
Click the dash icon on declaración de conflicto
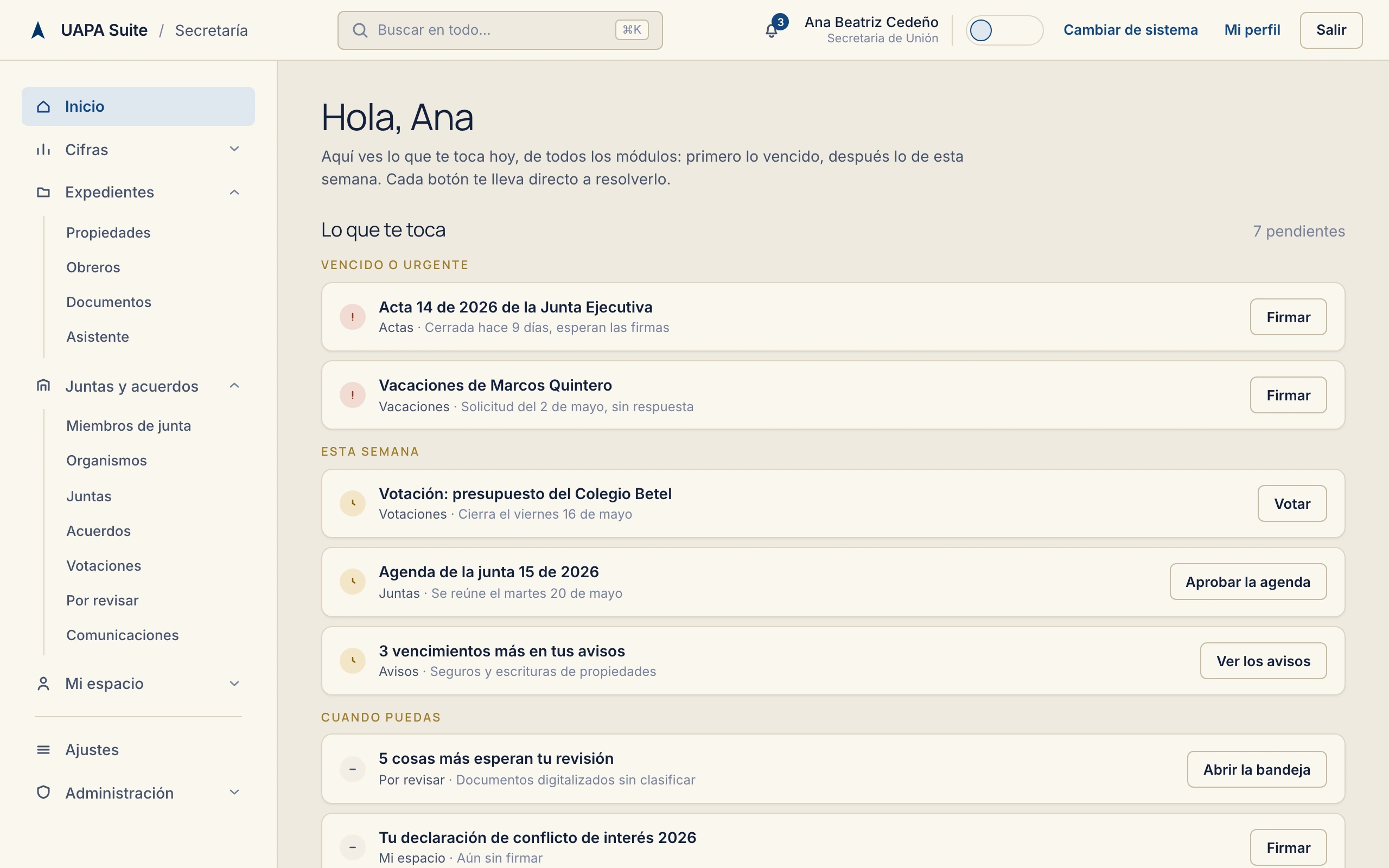353,847
